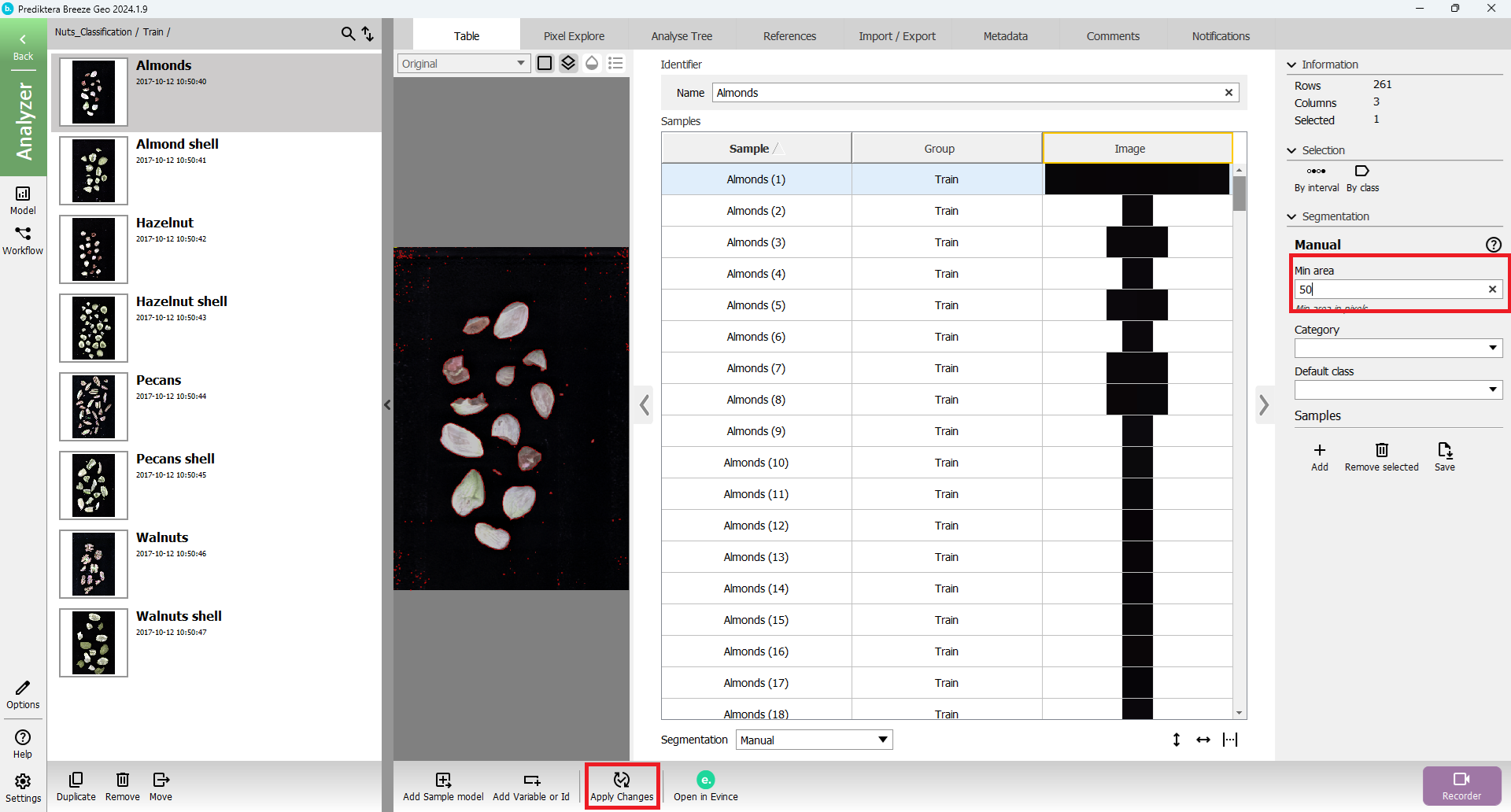
Task: Click Add Sample model icon
Action: coord(443,780)
